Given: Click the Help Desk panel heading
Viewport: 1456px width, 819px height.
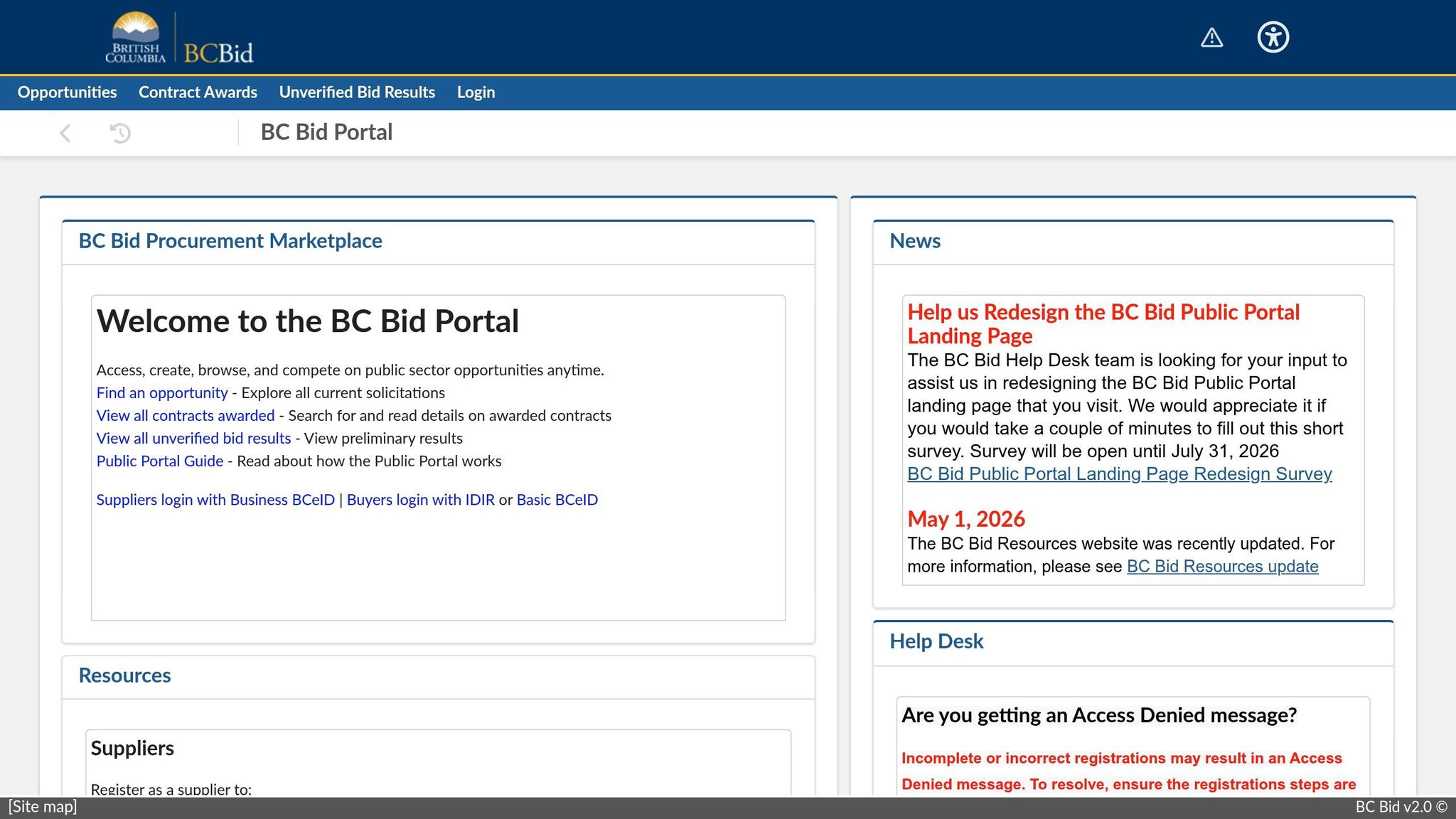Looking at the screenshot, I should 936,641.
